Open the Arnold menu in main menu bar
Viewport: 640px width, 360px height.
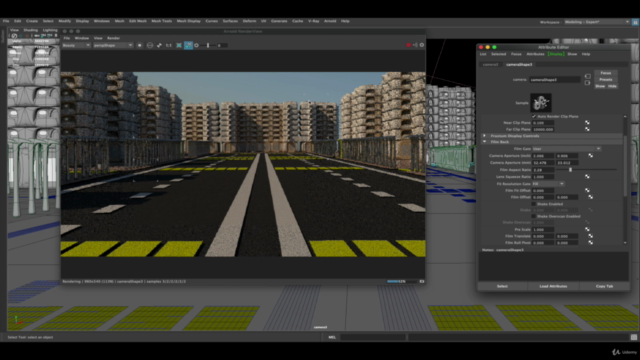coord(330,21)
